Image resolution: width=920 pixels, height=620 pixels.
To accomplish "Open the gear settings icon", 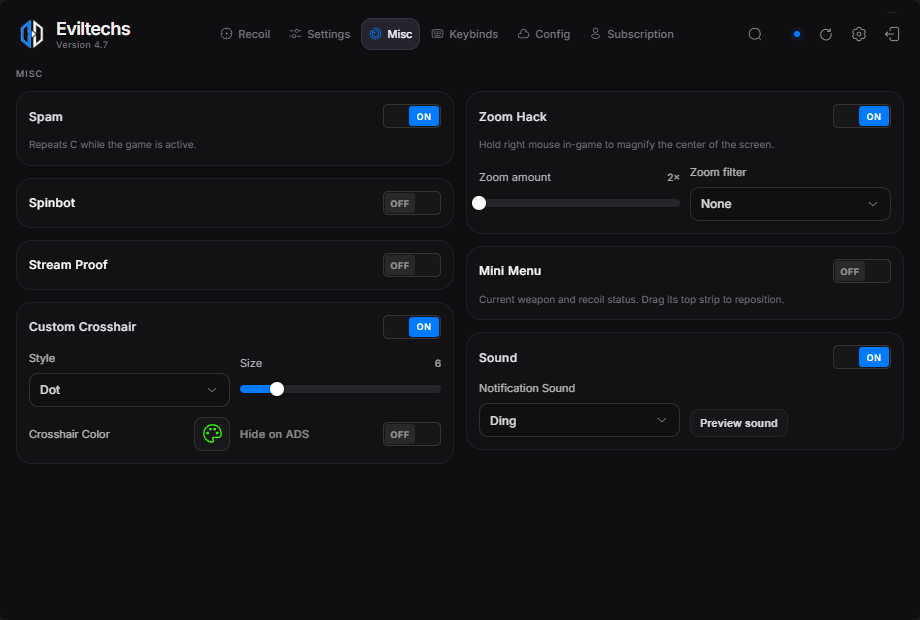I will tap(858, 34).
